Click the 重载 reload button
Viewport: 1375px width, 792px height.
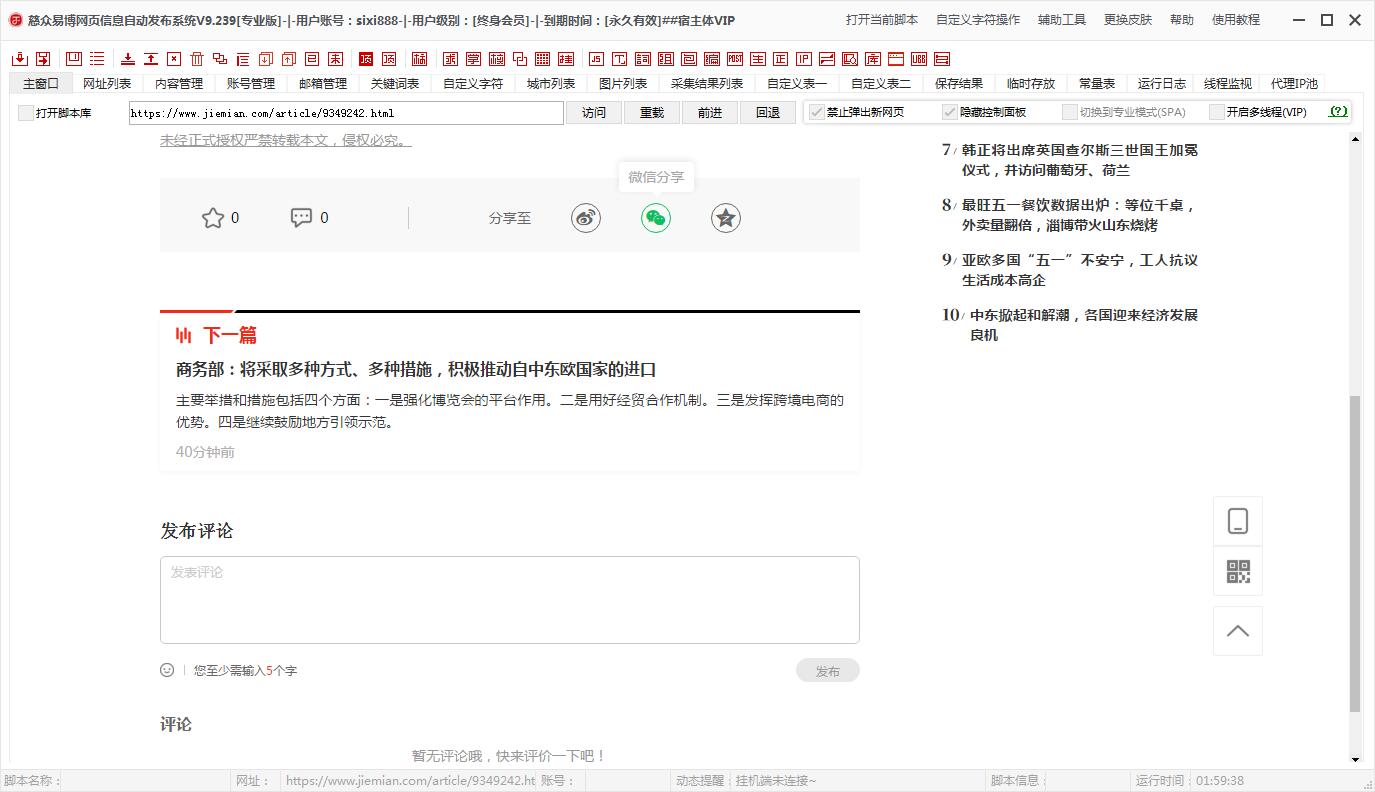point(652,113)
